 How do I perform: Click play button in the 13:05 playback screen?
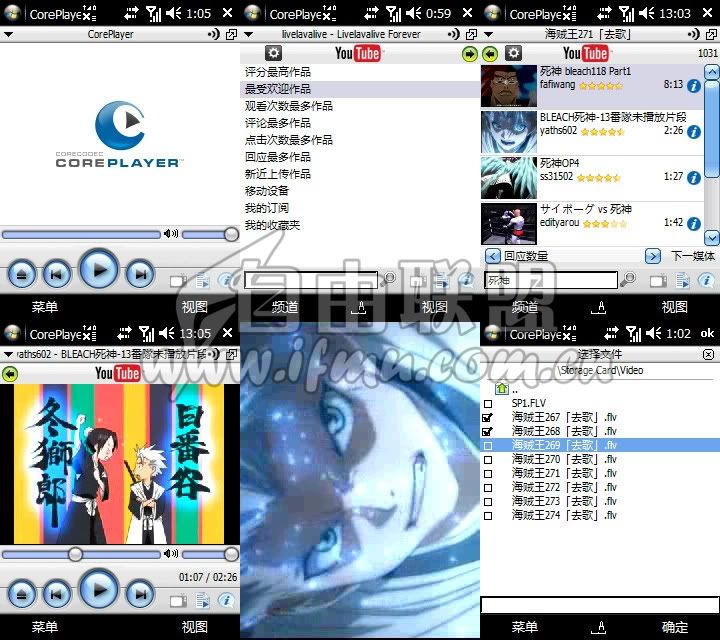[x=99, y=590]
